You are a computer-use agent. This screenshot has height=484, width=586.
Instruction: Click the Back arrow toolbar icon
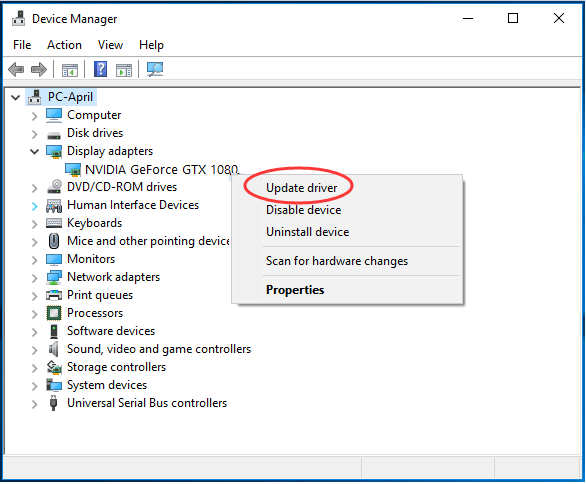(x=16, y=70)
